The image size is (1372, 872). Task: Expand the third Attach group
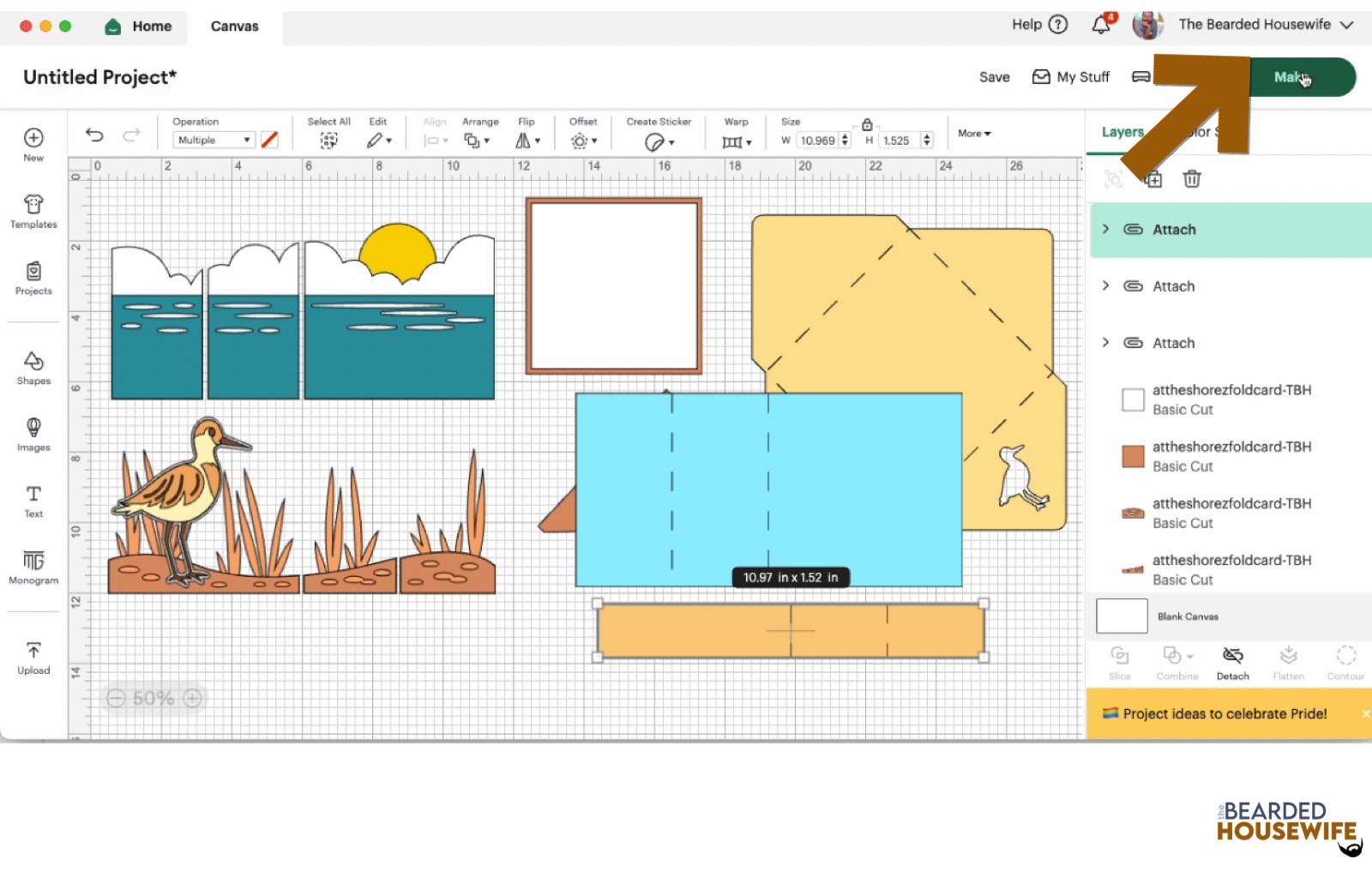pyautogui.click(x=1105, y=342)
